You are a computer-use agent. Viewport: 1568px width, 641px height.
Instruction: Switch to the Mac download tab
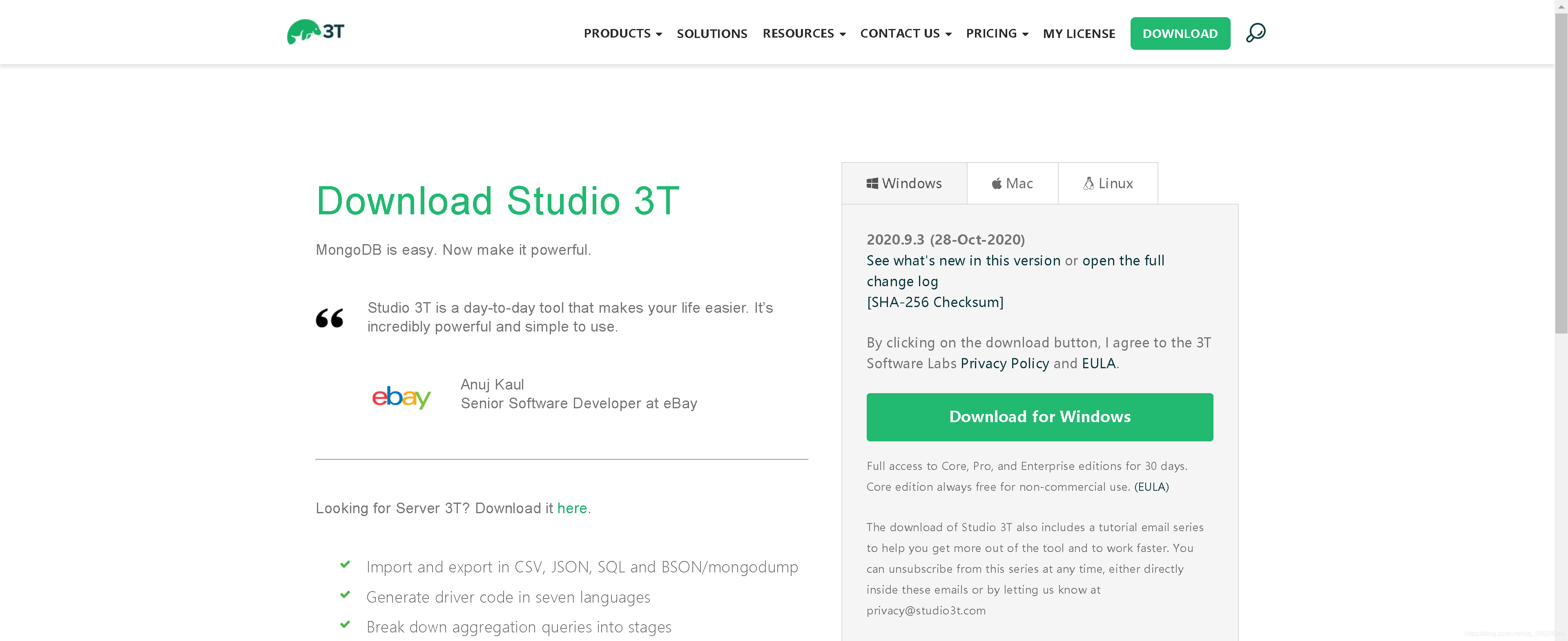tap(1012, 183)
